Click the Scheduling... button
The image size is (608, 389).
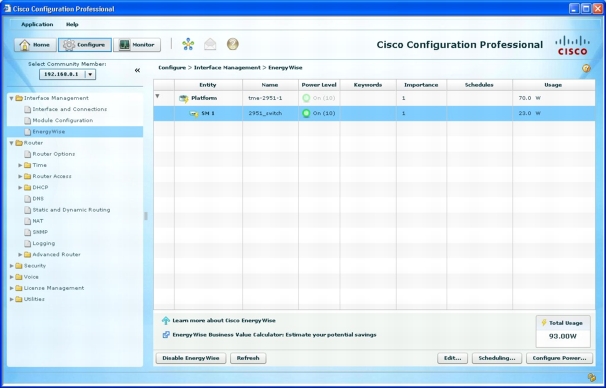497,358
